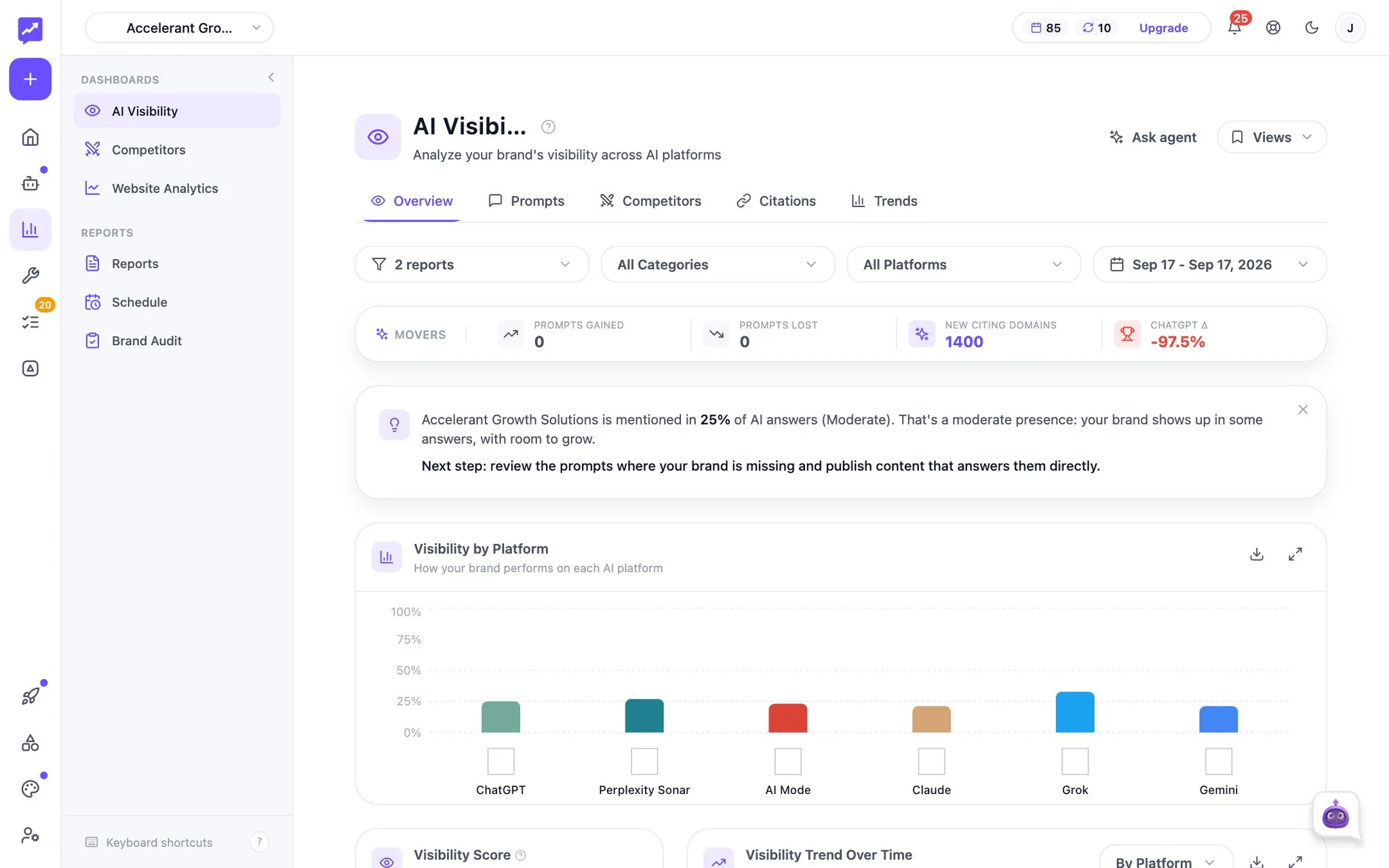
Task: Download the Visibility by Platform chart
Action: point(1257,554)
